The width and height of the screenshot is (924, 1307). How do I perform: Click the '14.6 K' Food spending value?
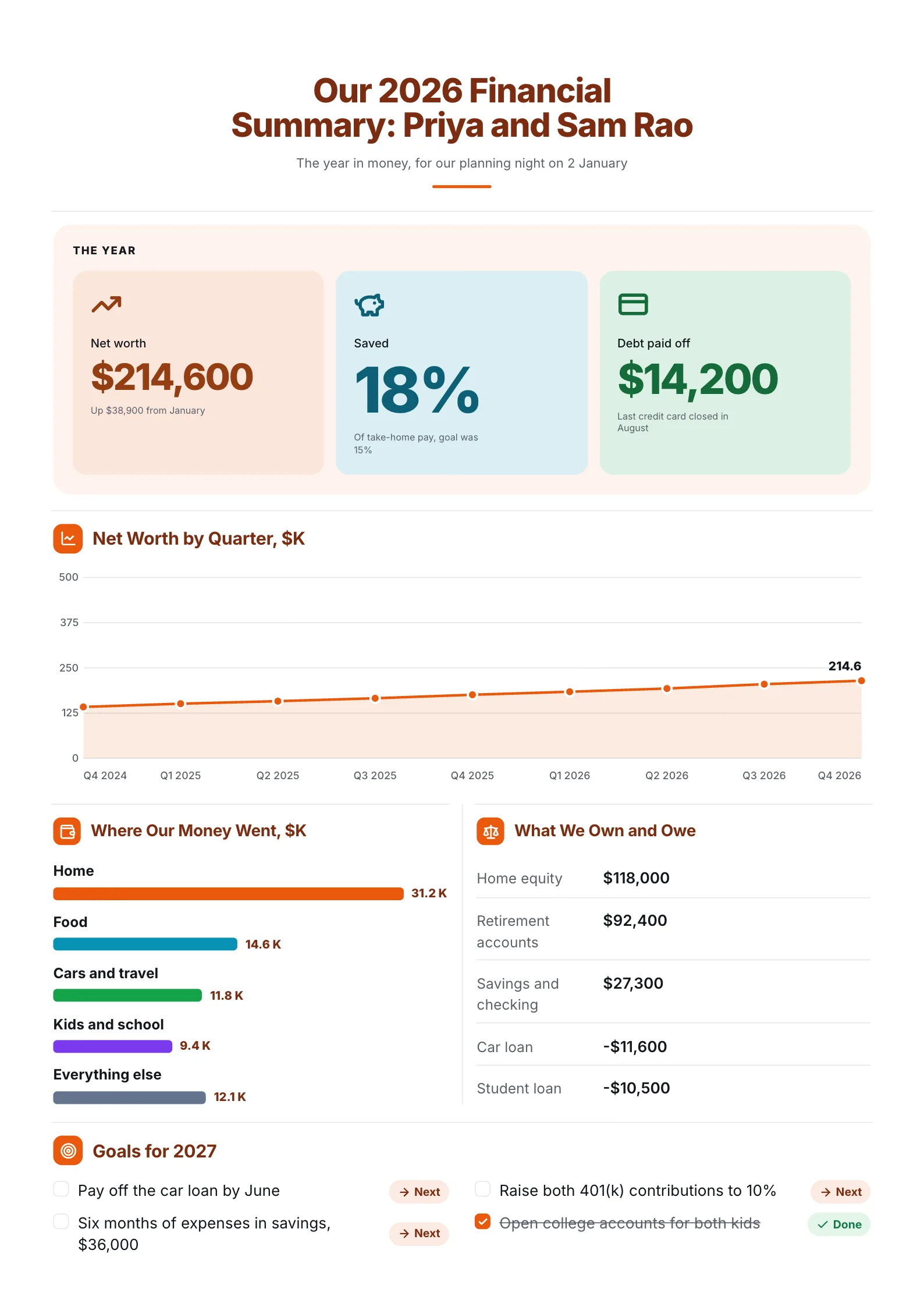click(263, 944)
